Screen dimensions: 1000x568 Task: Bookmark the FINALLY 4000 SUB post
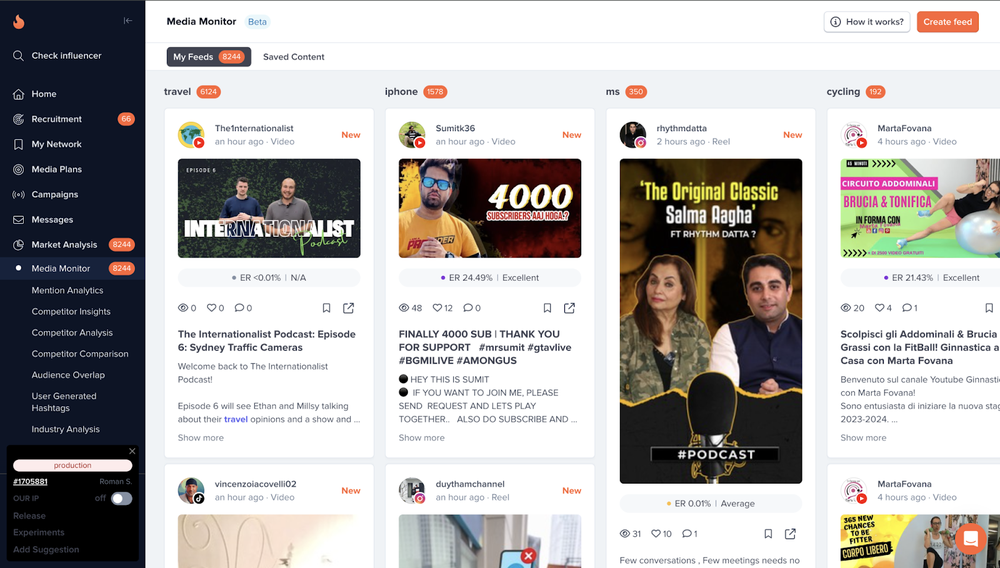[x=547, y=308]
